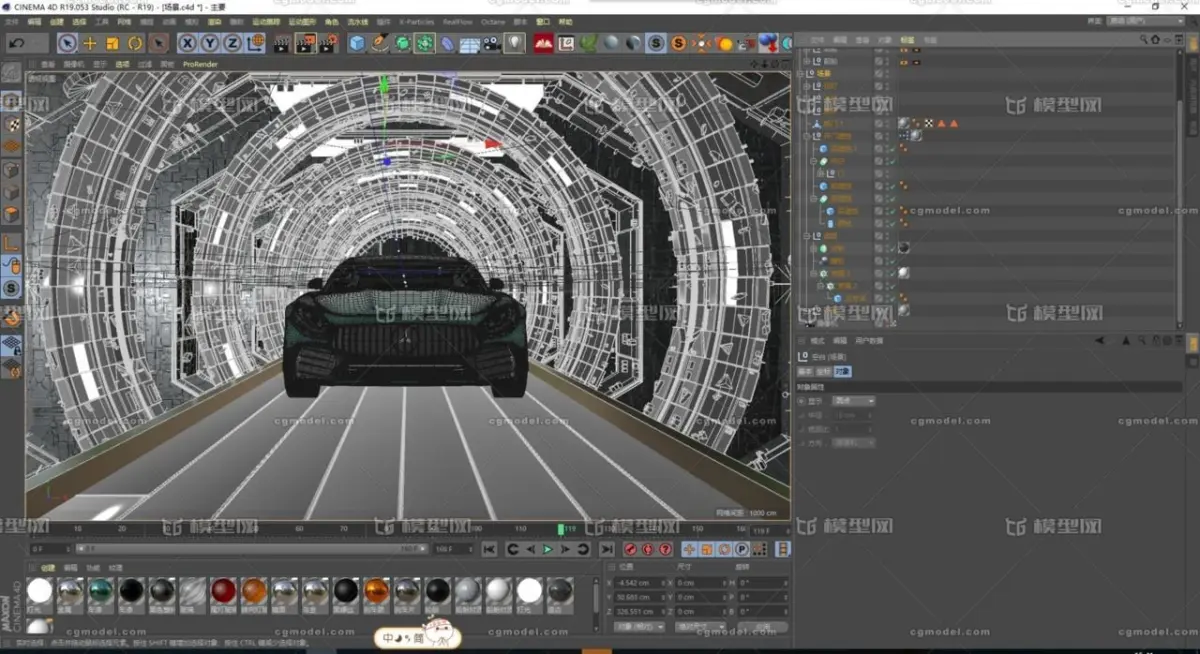Toggle Enable Snap S icon in sidebar
Viewport: 1200px width, 654px height.
coord(11,287)
